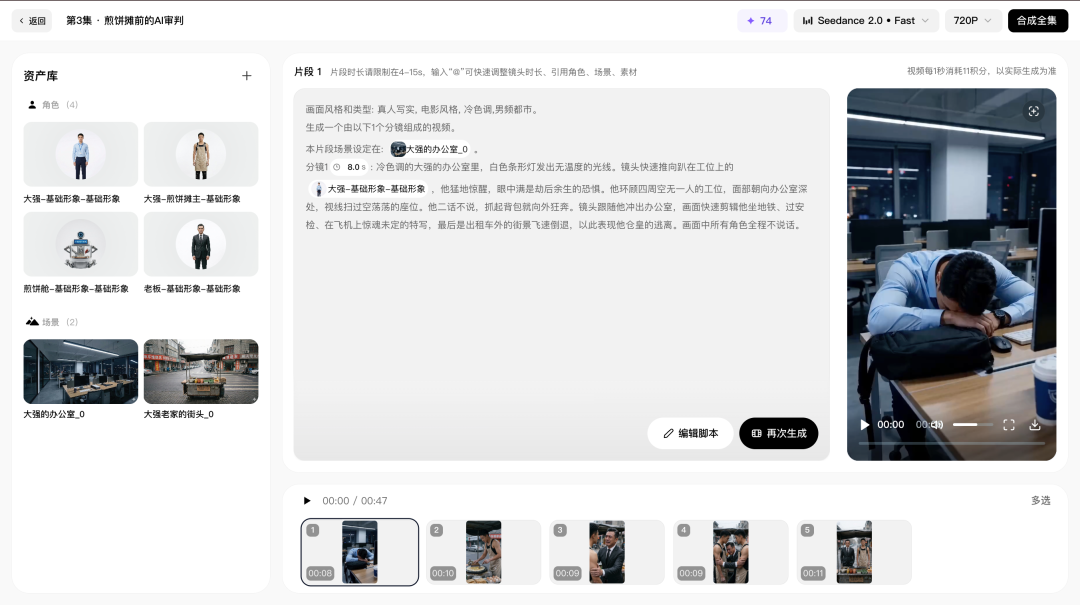
Task: Mute the video preview volume icon
Action: [937, 425]
